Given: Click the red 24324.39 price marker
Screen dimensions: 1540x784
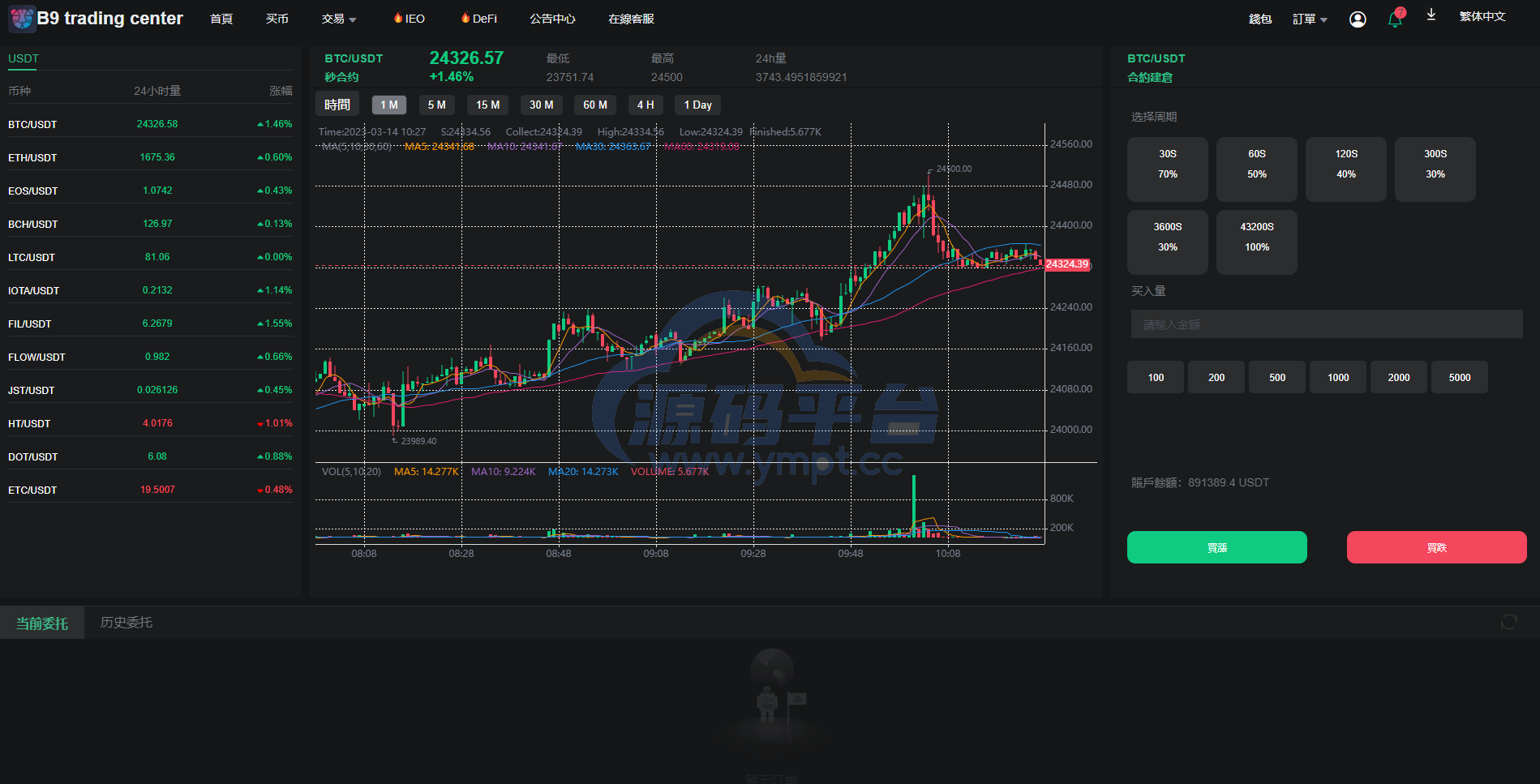Looking at the screenshot, I should [1067, 264].
